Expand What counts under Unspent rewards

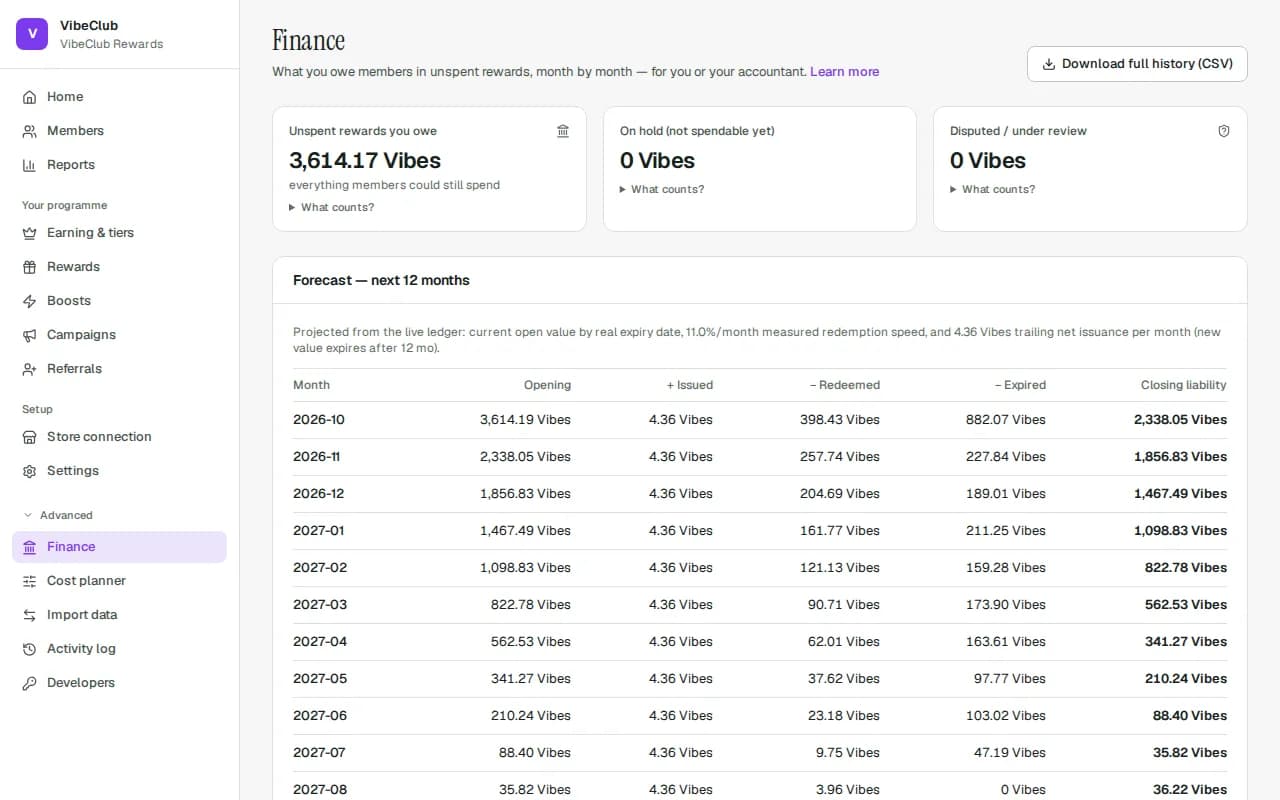(332, 207)
